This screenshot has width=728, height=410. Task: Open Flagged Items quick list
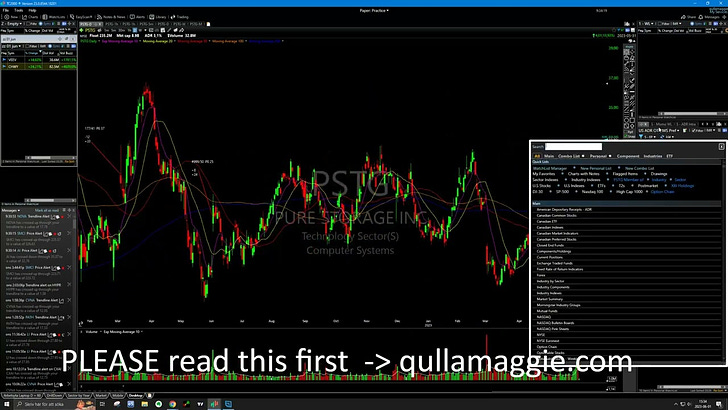[x=625, y=174]
